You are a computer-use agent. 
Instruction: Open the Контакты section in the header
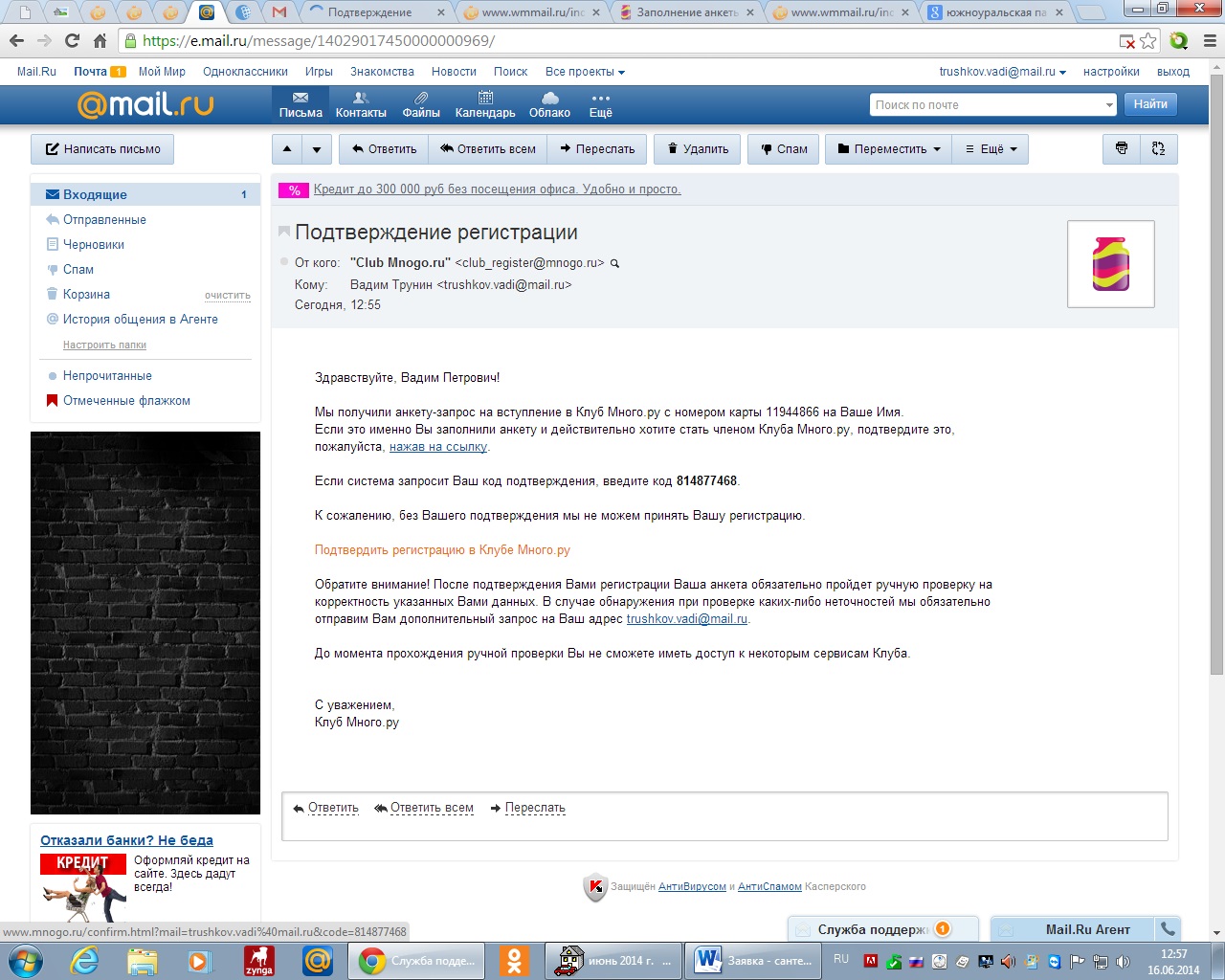tap(361, 105)
